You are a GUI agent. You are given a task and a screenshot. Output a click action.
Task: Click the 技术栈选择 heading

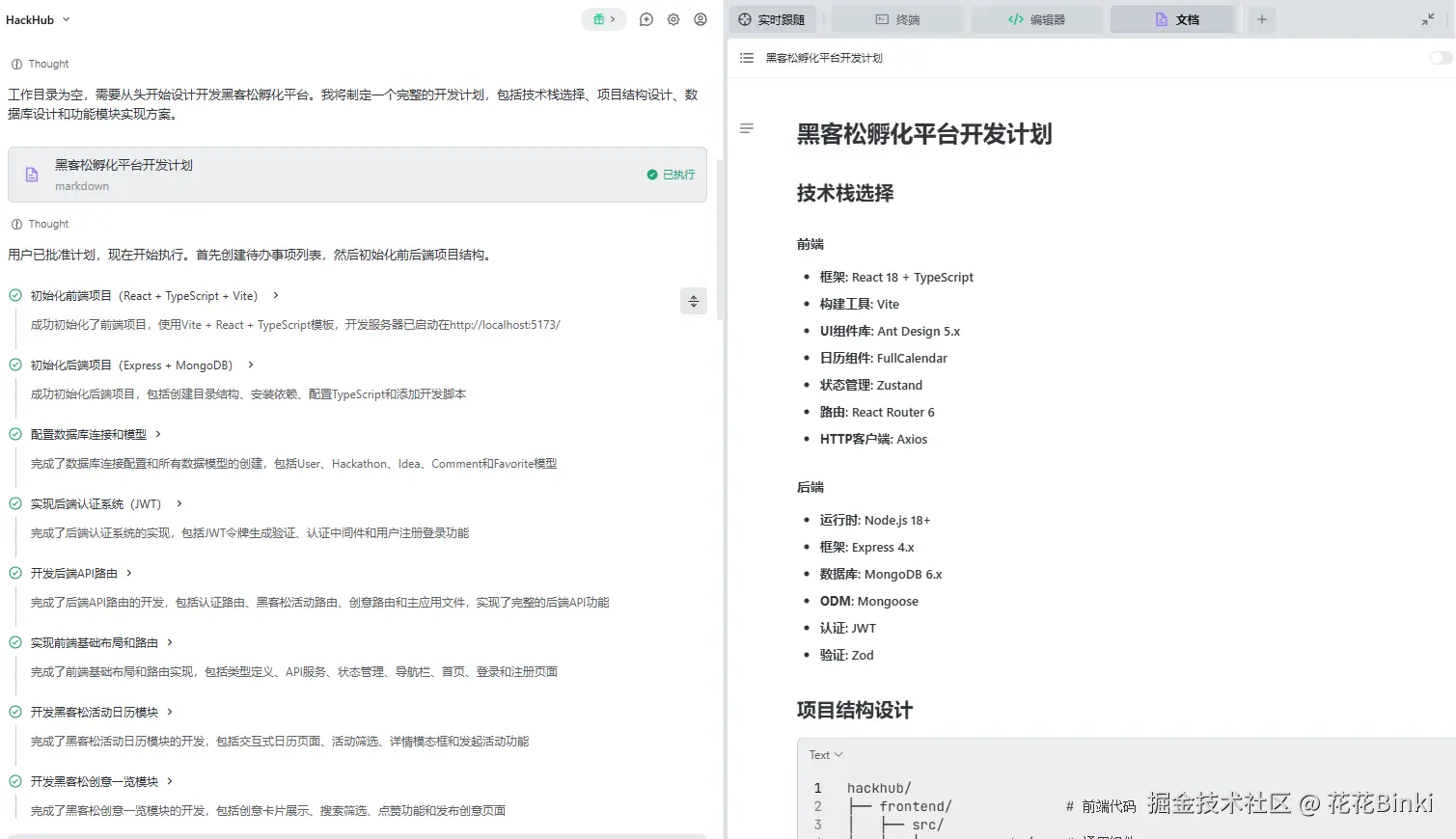[x=845, y=193]
